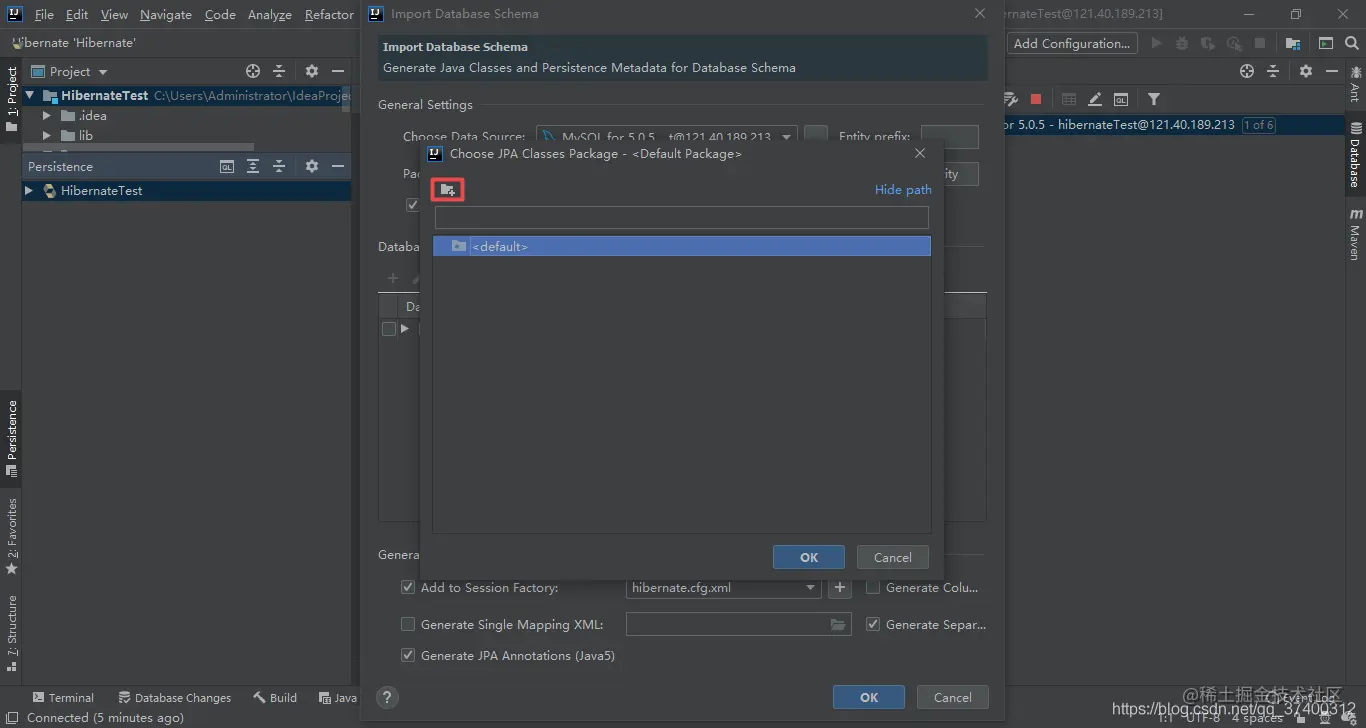The width and height of the screenshot is (1366, 728).
Task: Open Terminal tool window tab
Action: (63, 698)
